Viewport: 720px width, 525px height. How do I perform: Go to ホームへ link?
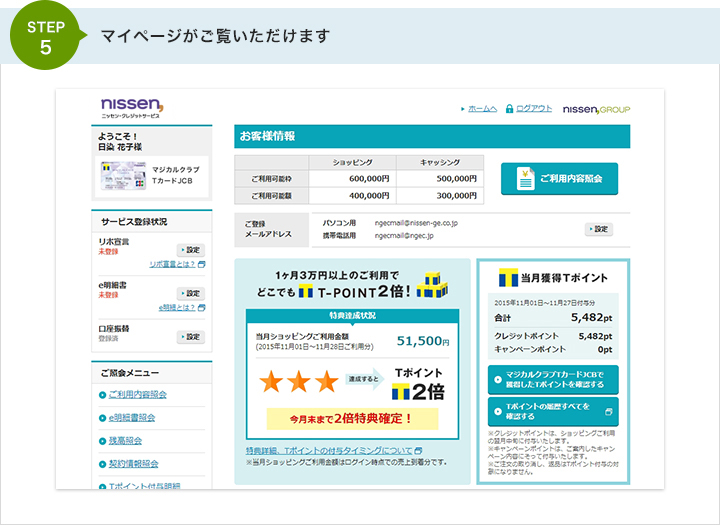482,109
